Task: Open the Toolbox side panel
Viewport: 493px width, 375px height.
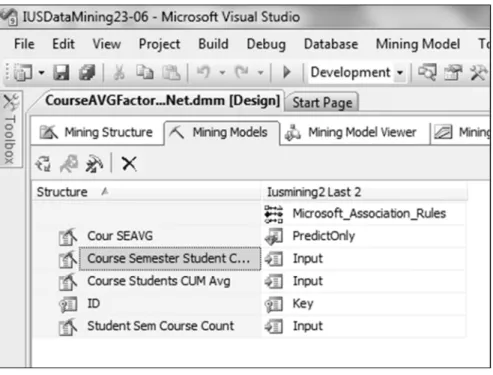Action: point(10,129)
